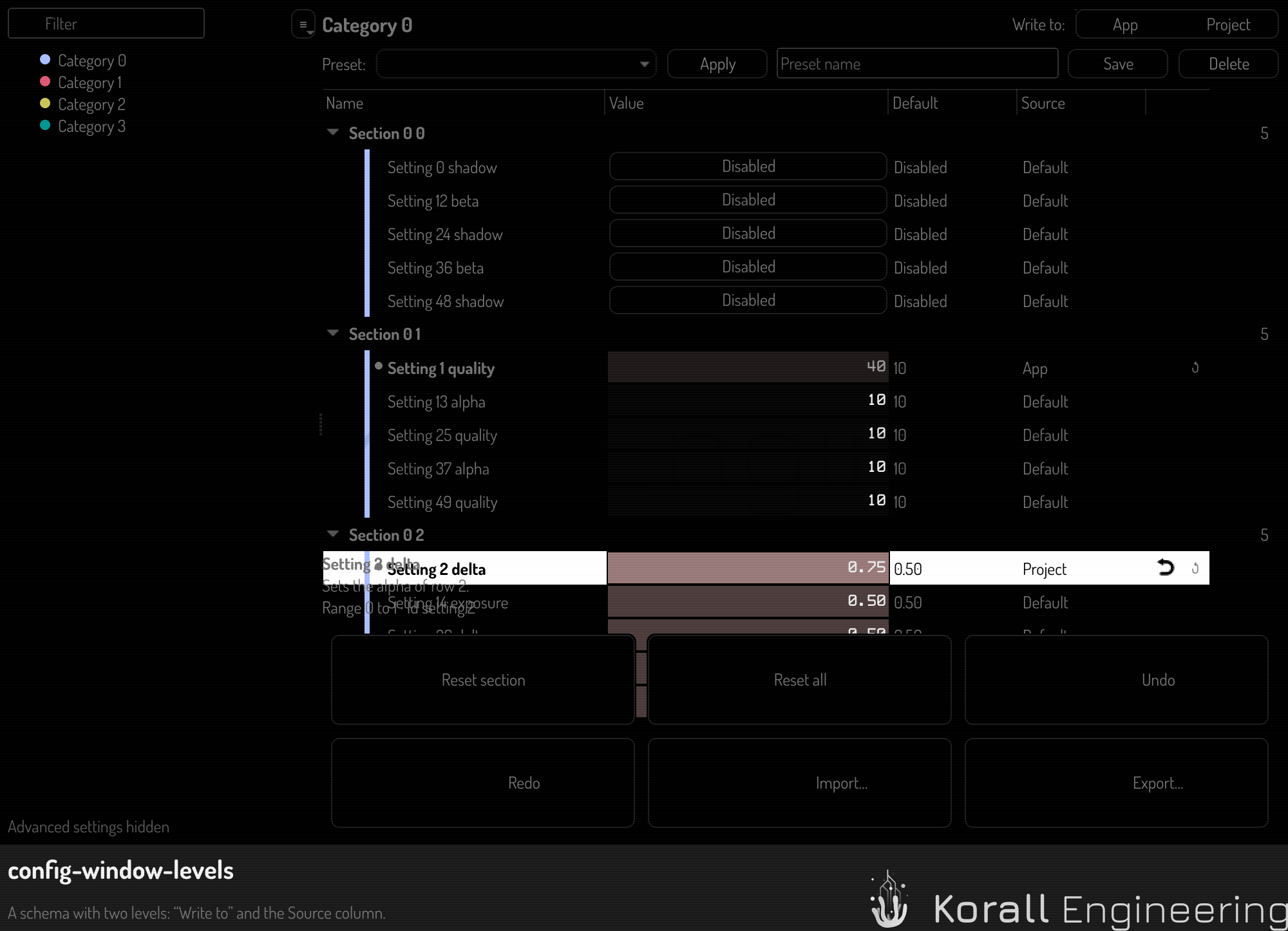
Task: Adjust the Setting 14 exposure value slider
Action: pos(748,601)
